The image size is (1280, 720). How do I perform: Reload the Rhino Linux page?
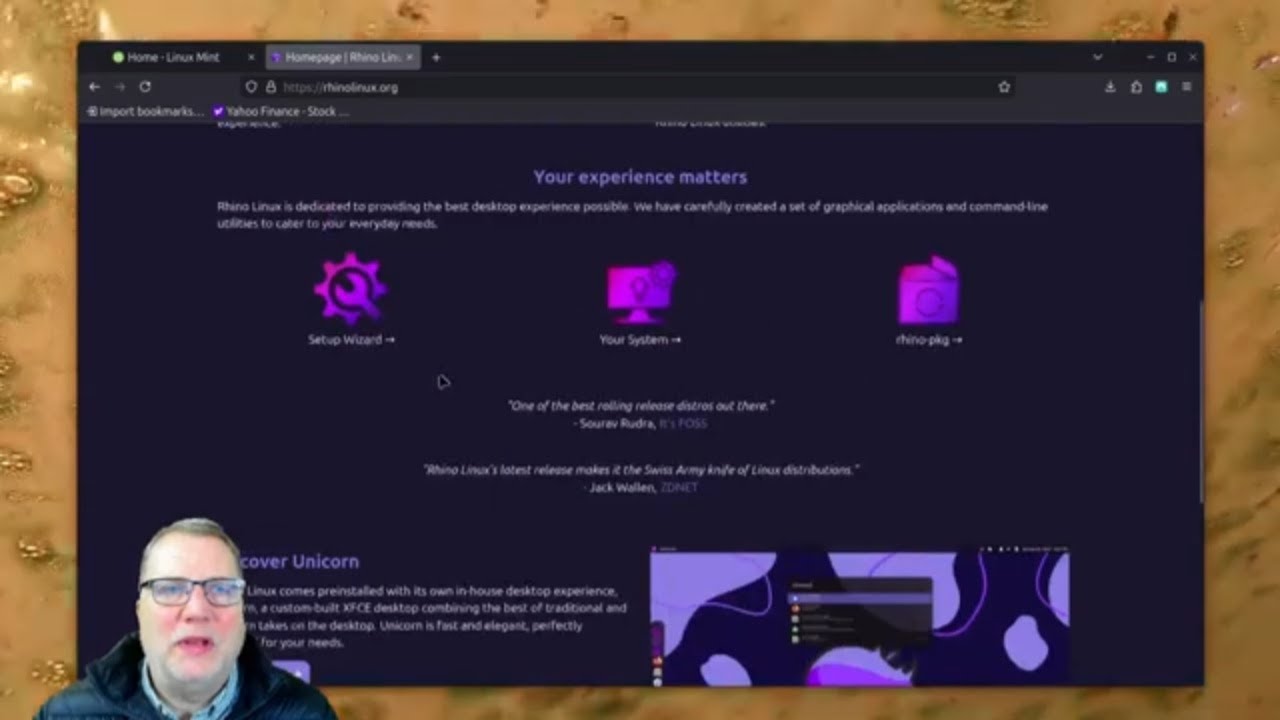click(x=145, y=87)
